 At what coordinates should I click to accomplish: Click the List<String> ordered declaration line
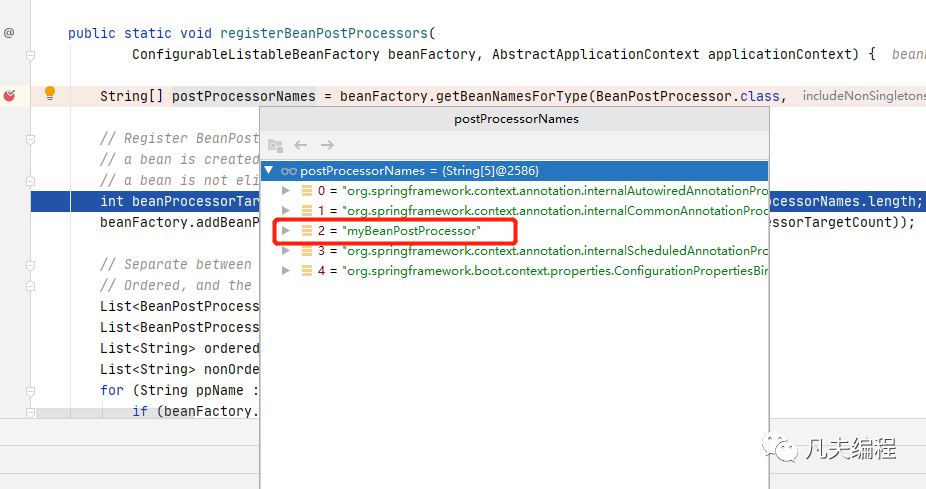point(180,348)
